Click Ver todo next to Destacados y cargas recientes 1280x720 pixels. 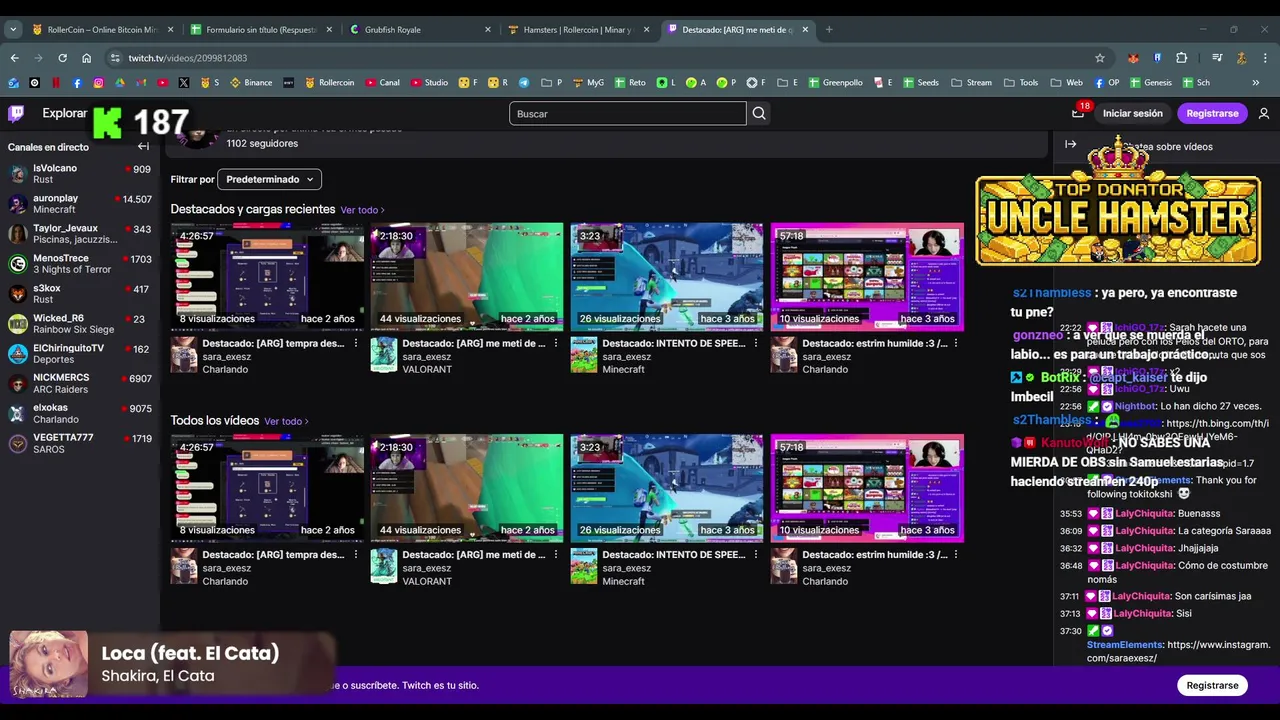click(362, 210)
